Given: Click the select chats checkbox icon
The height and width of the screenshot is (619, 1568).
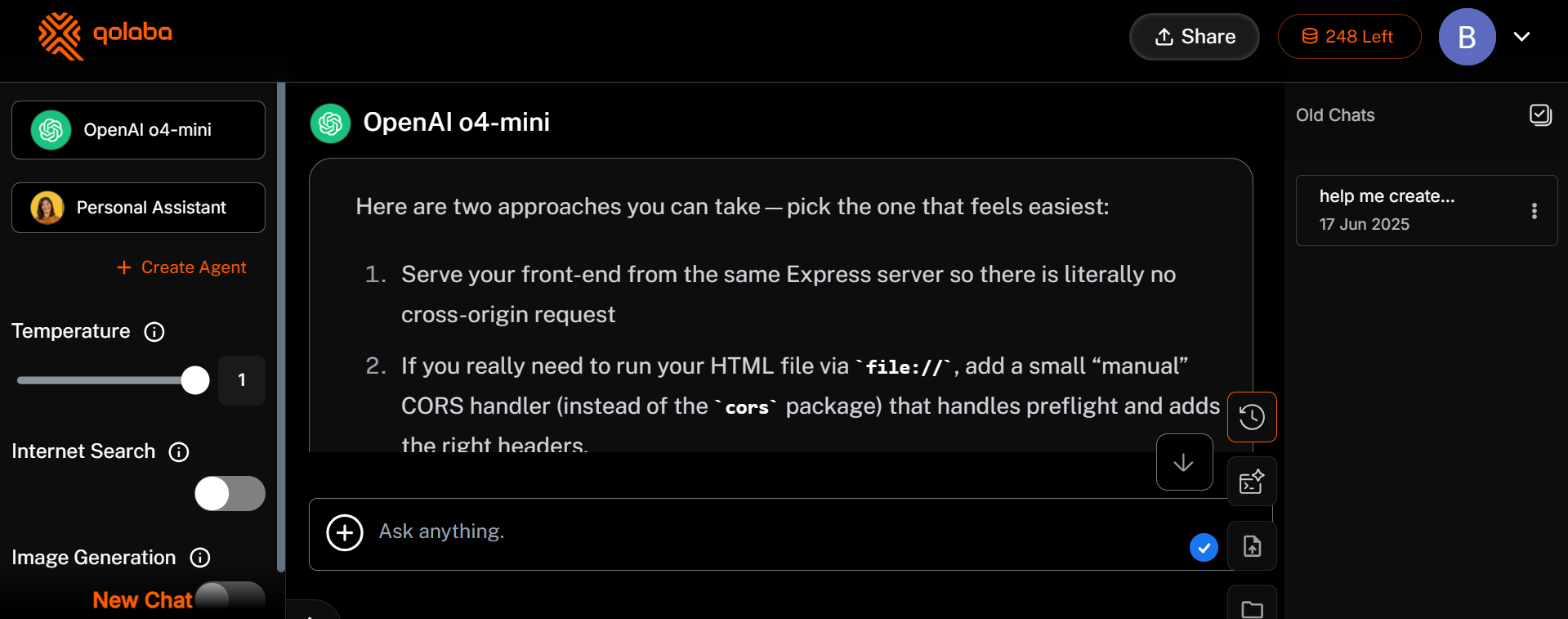Looking at the screenshot, I should 1540,115.
